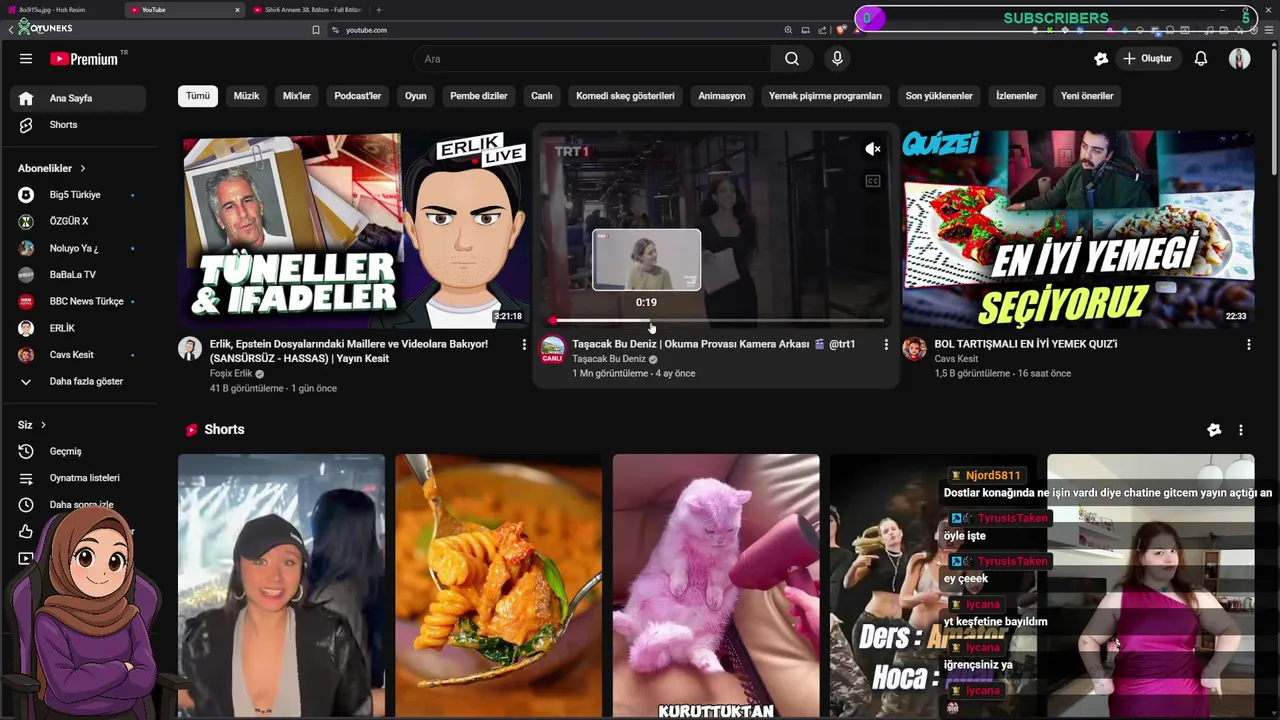Select the Animasyon filter chip

(x=722, y=96)
